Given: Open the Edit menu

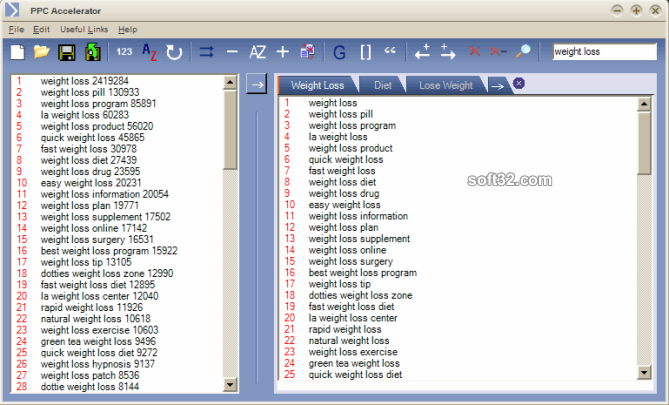Looking at the screenshot, I should [x=41, y=29].
